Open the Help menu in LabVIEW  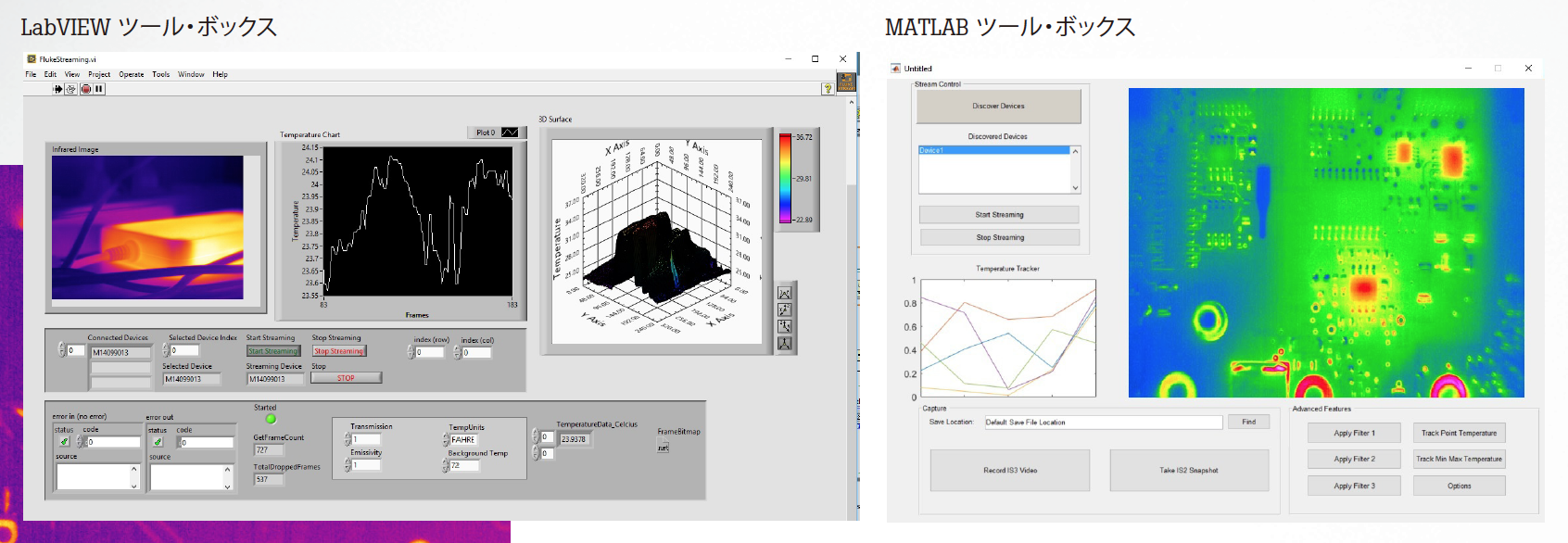click(220, 74)
